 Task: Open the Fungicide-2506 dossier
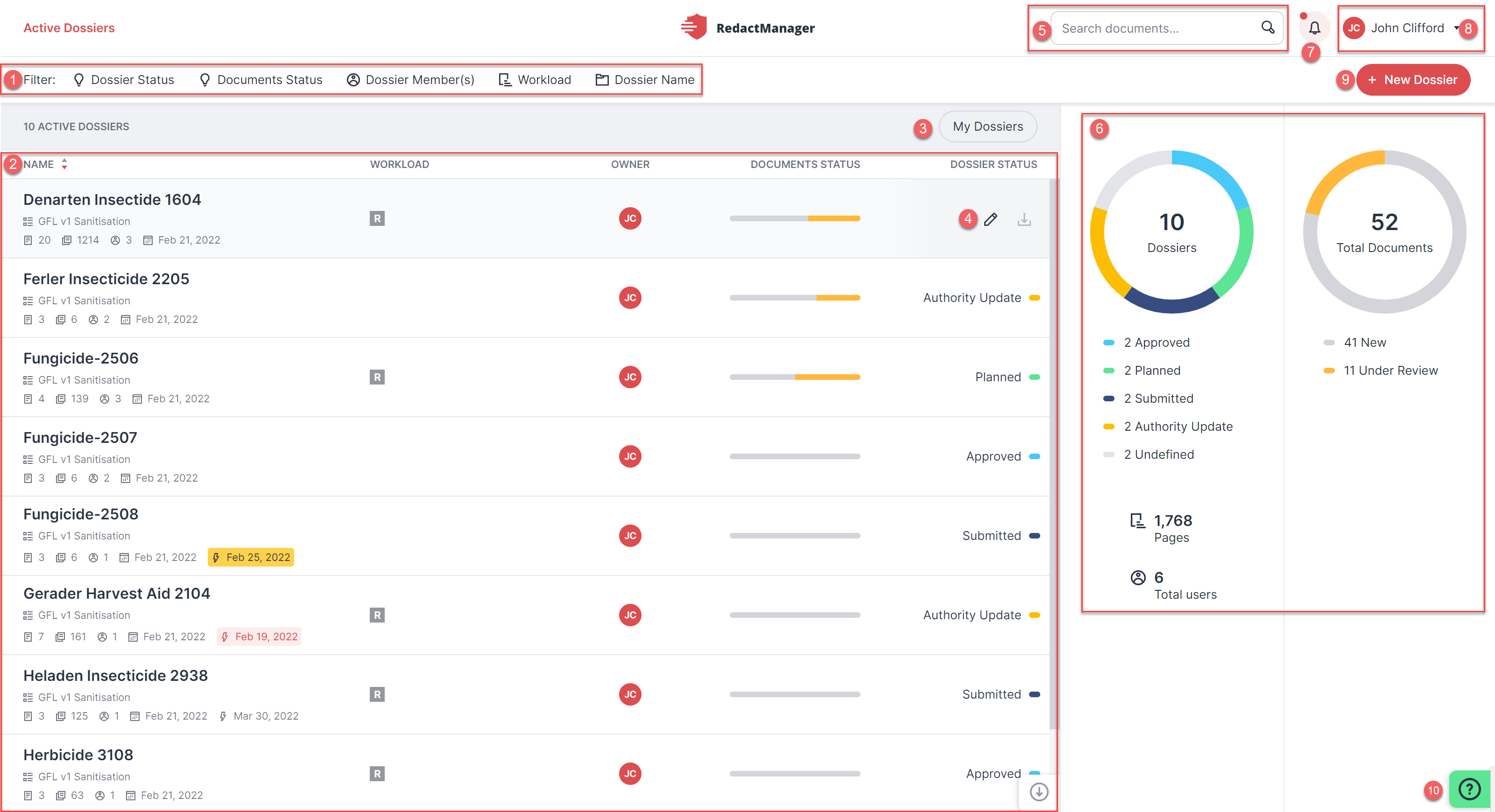pos(81,358)
